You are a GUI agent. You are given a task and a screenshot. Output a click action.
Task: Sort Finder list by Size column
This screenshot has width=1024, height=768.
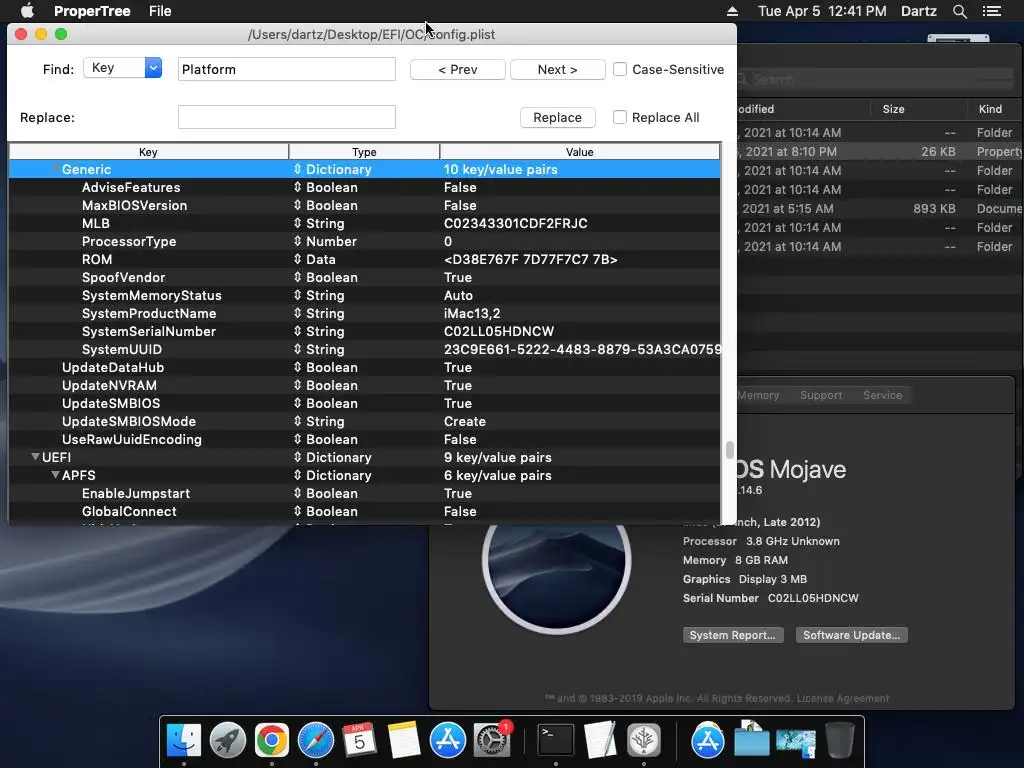(893, 109)
